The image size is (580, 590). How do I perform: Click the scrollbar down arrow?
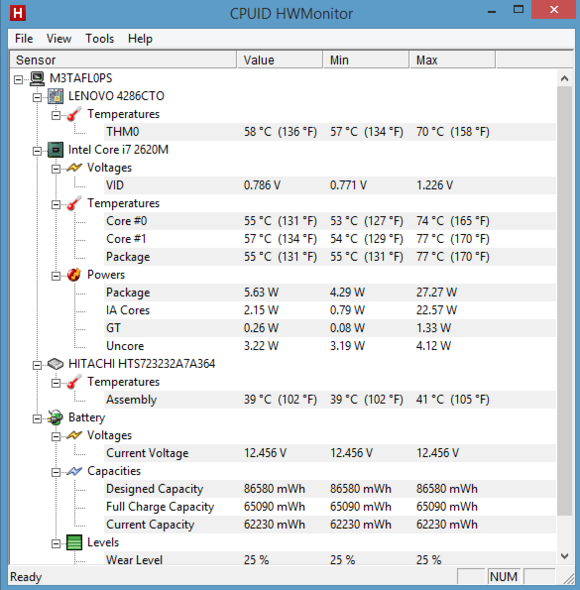[564, 556]
